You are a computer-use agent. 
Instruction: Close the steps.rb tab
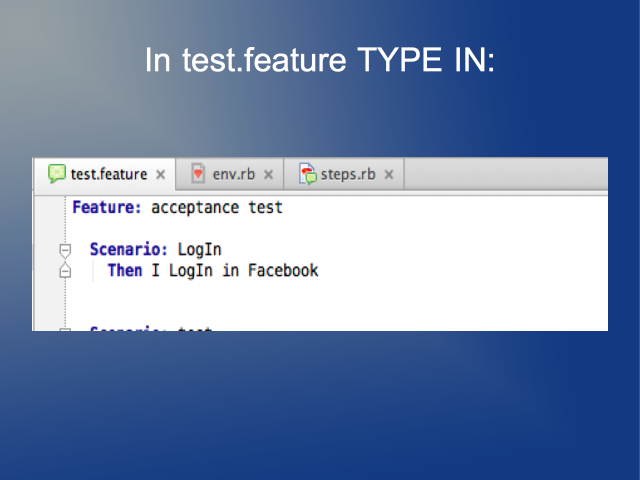coord(389,175)
